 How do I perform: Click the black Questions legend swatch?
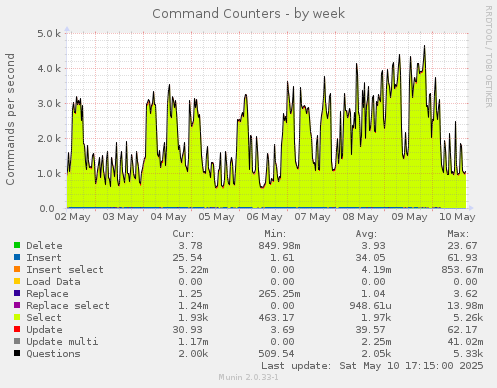coord(17,353)
